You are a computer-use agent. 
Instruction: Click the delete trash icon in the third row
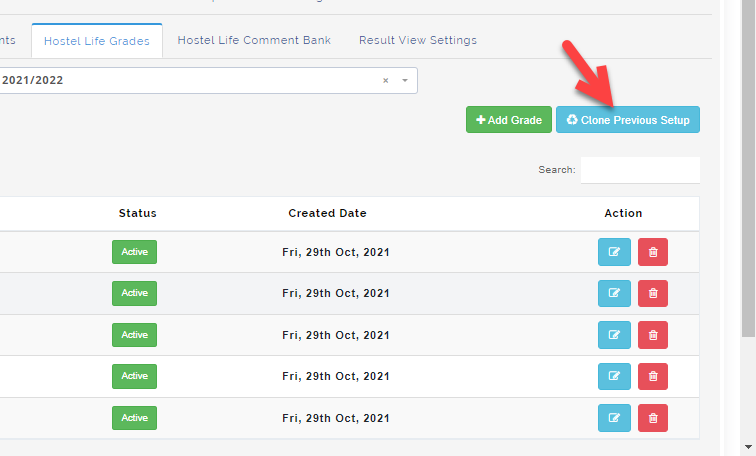point(653,335)
